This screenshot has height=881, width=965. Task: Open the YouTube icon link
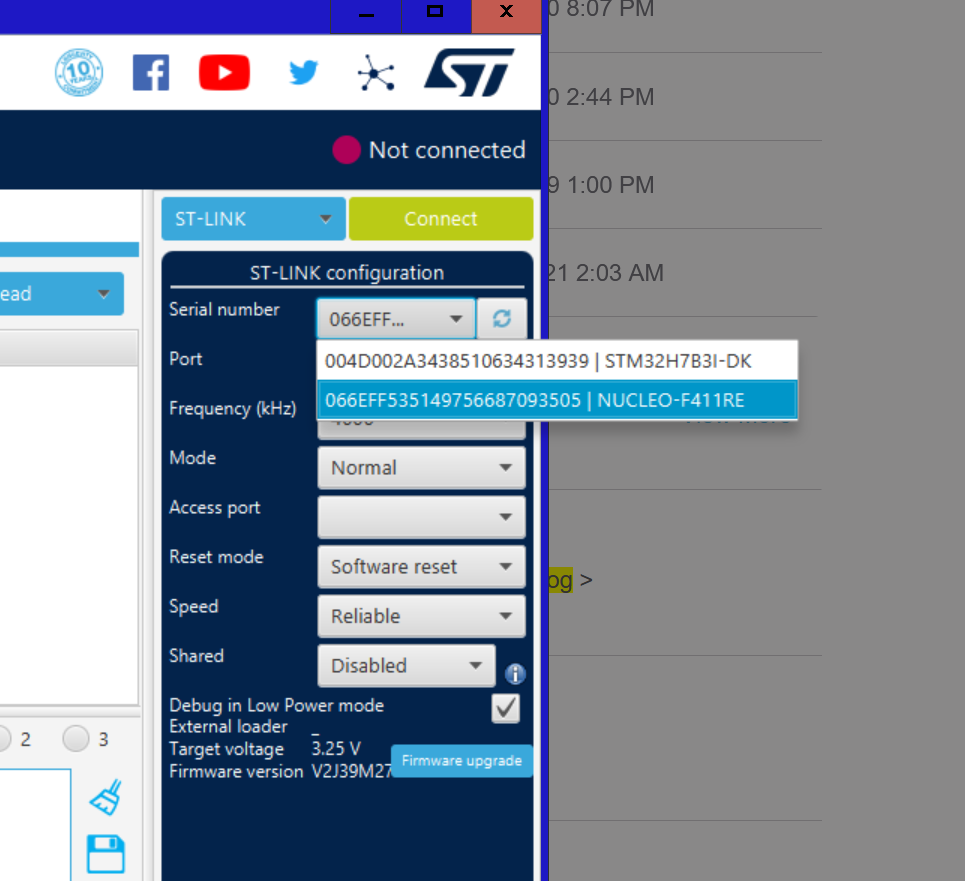tap(225, 73)
